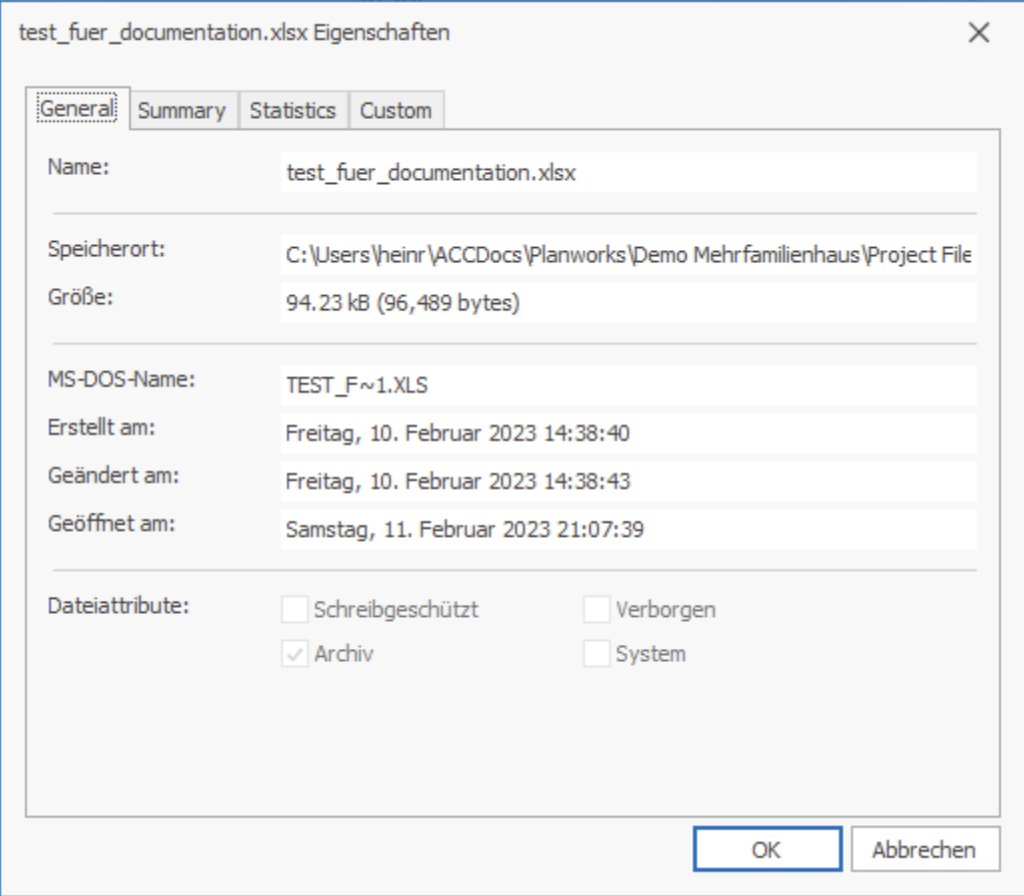This screenshot has width=1024, height=896.
Task: Close the Eigenschaften dialog
Action: pyautogui.click(x=979, y=32)
